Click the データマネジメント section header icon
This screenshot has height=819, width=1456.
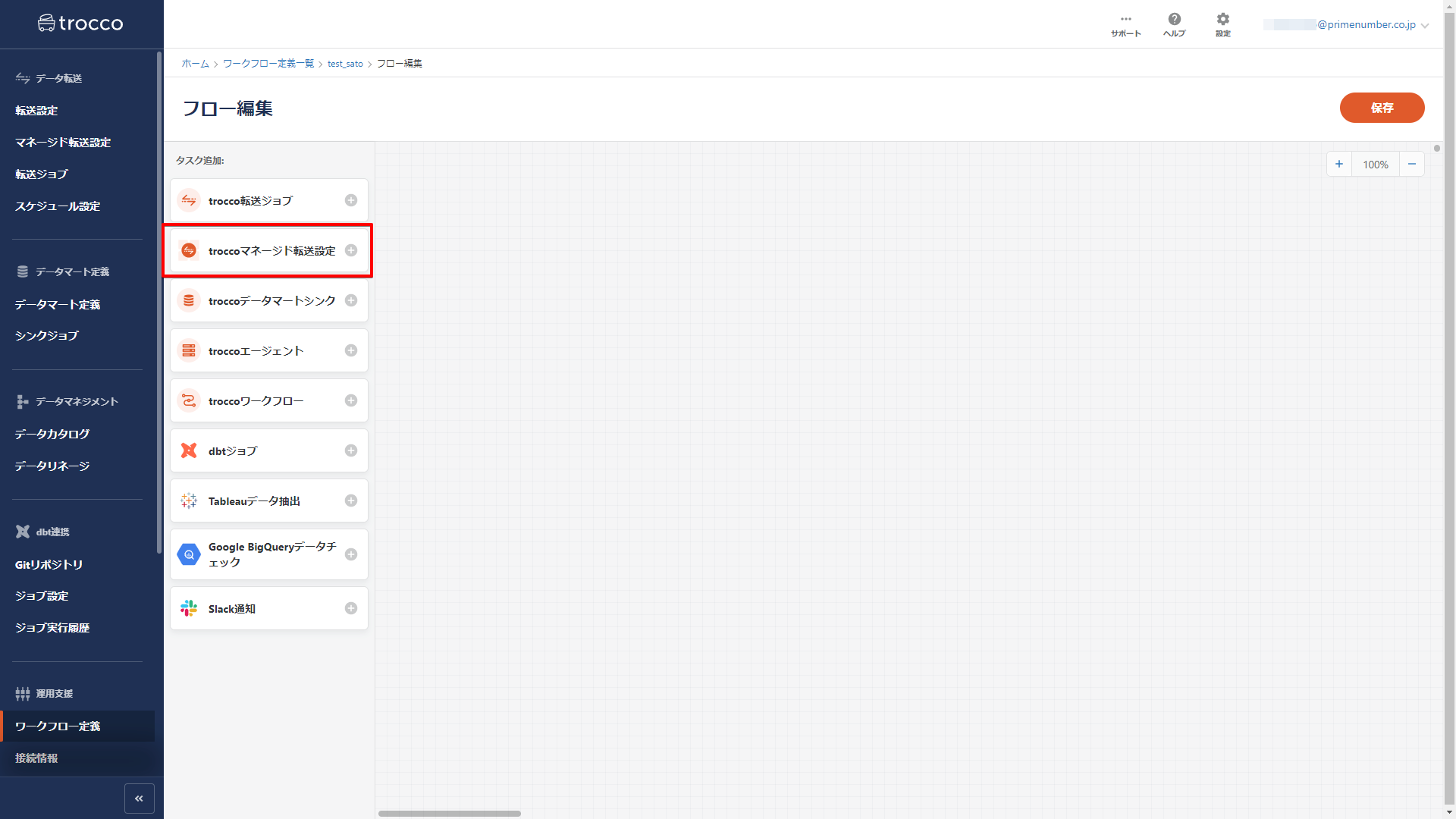(23, 401)
